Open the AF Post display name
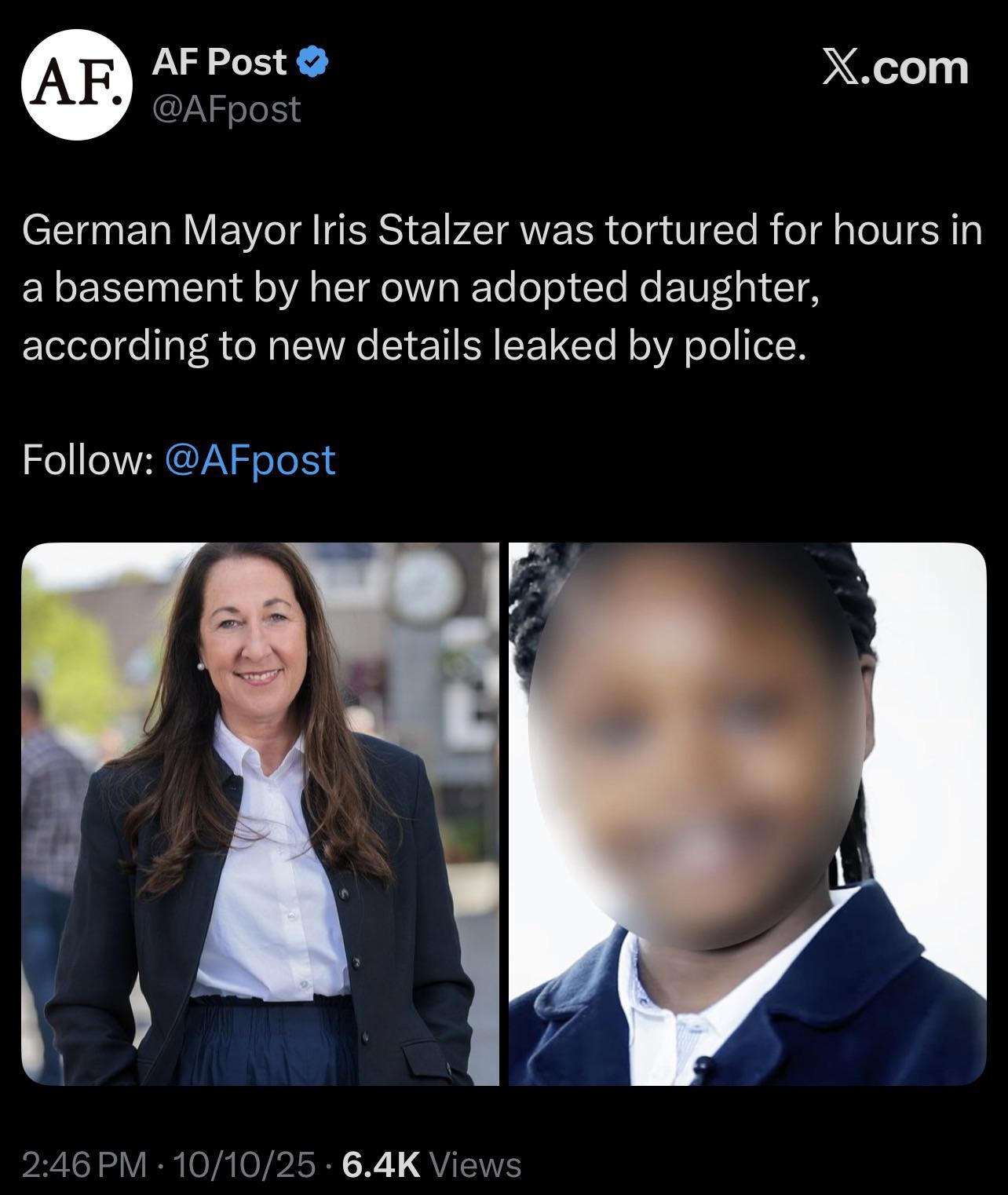 click(219, 62)
